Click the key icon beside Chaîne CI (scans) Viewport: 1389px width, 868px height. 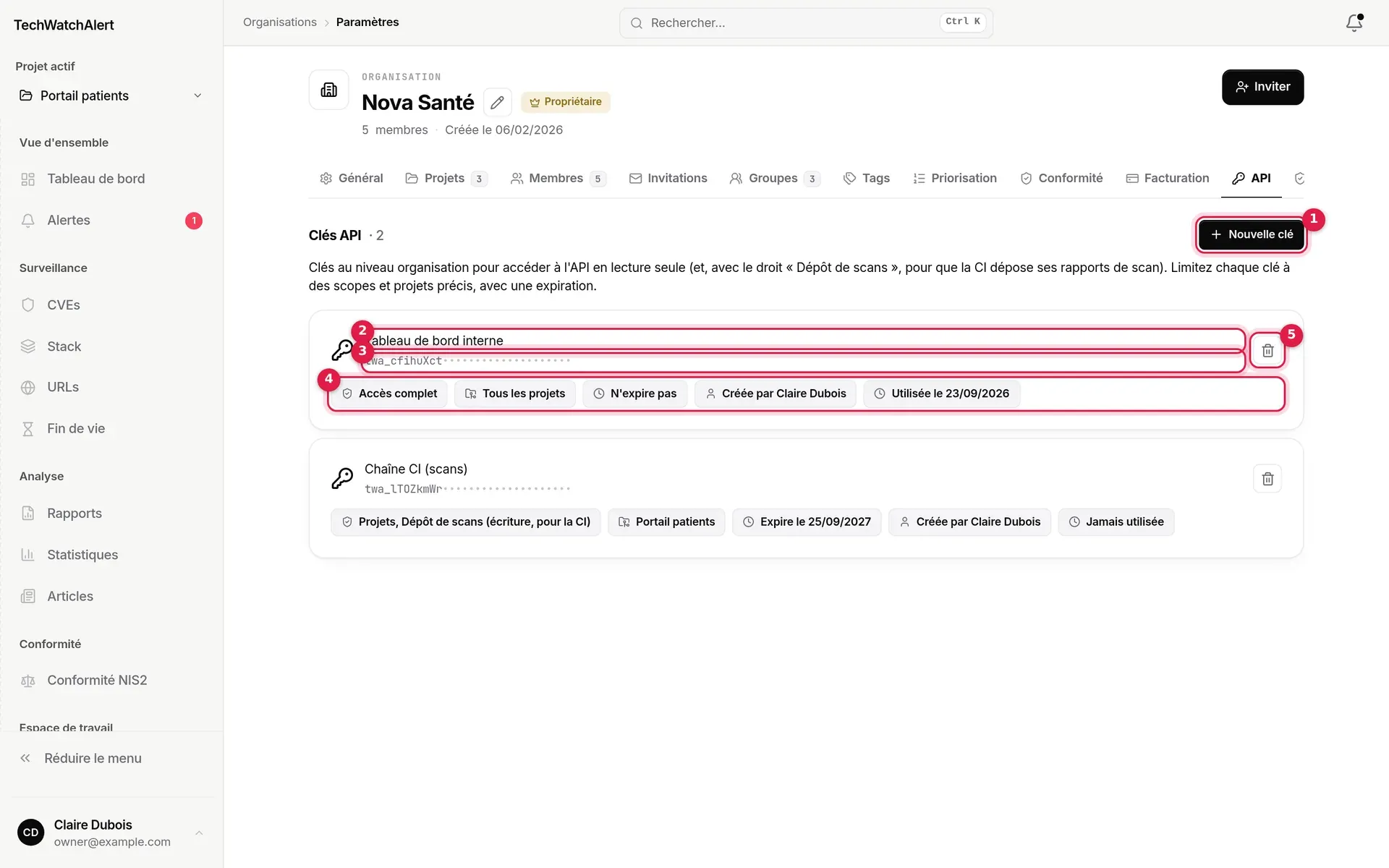click(342, 478)
